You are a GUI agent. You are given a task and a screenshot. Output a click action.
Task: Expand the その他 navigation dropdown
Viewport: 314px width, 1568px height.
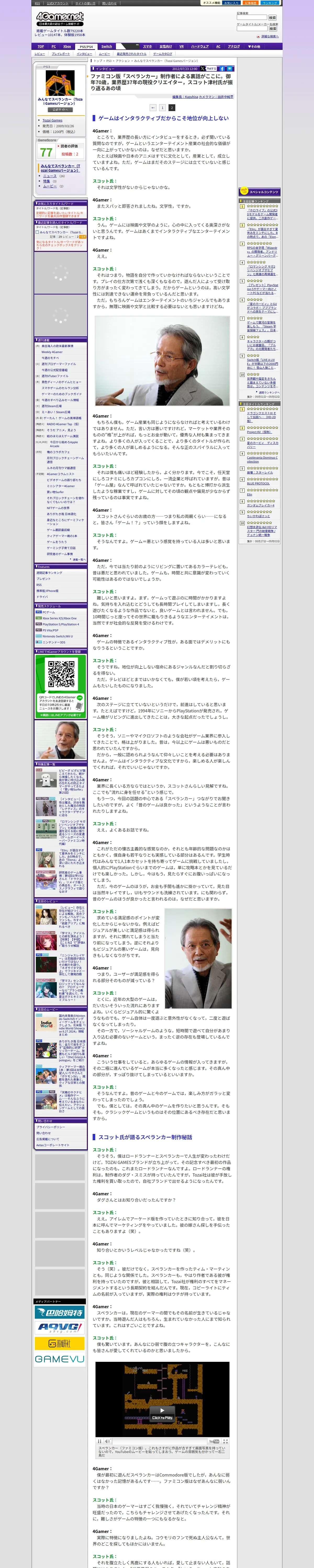tap(254, 46)
